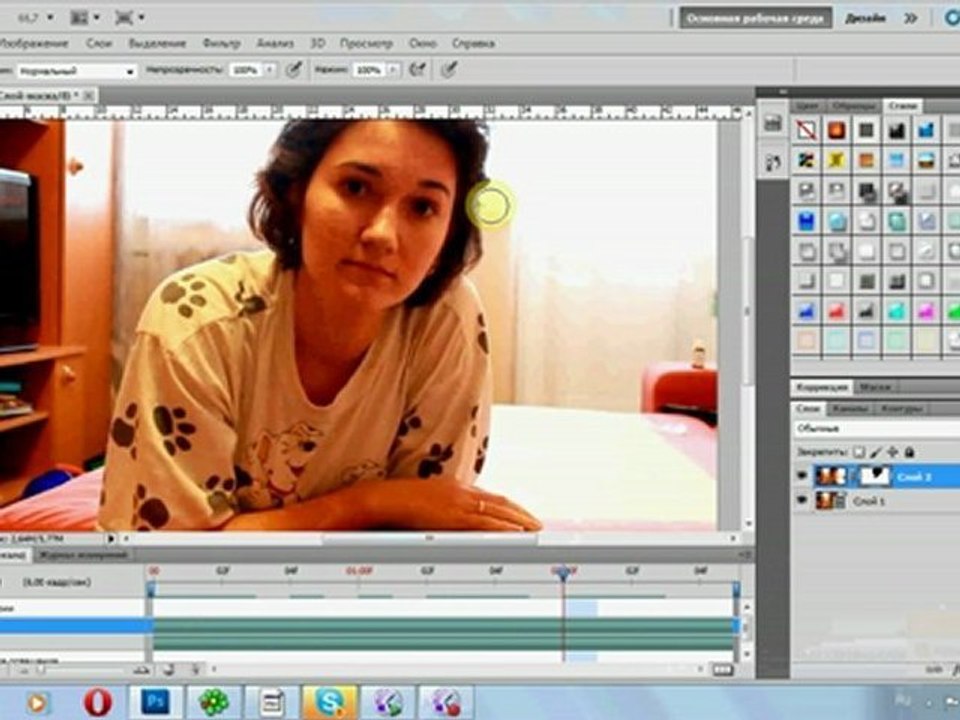Click the screen mode icon
The image size is (960, 720).
click(124, 18)
